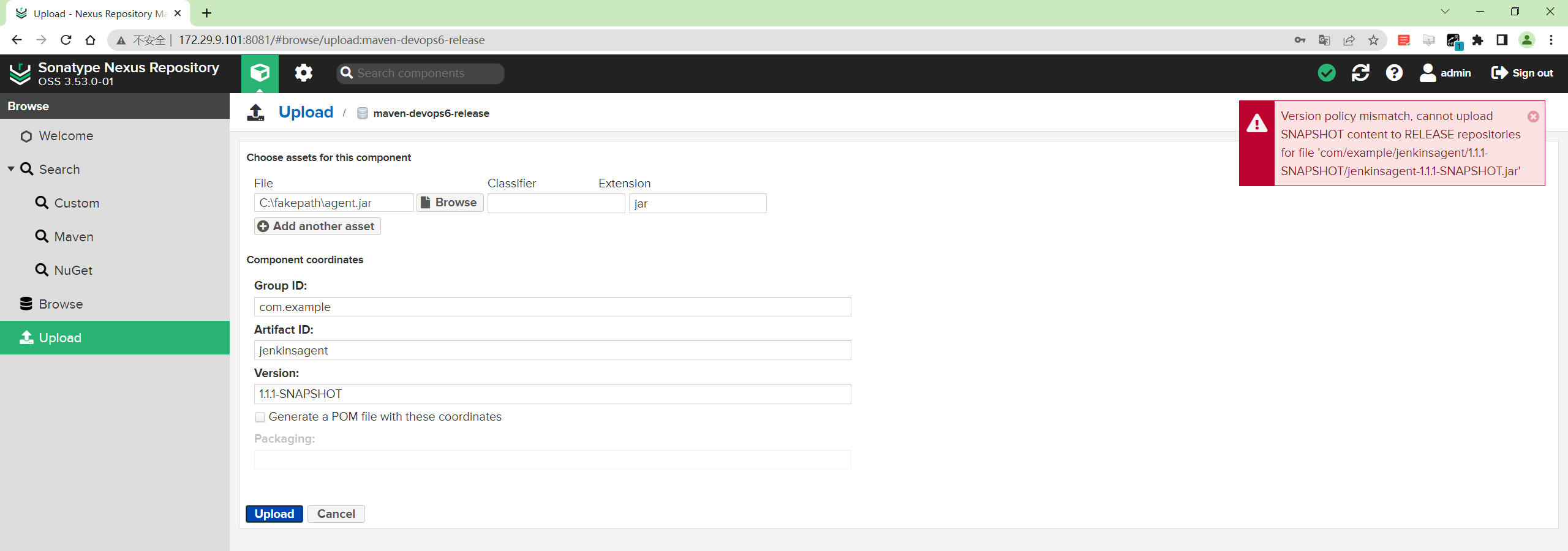
Task: Click the red extension icon in toolbar
Action: click(x=1404, y=40)
